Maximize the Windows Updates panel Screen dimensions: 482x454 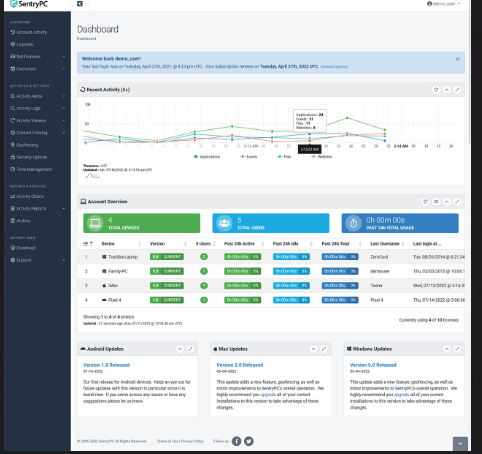pos(457,349)
